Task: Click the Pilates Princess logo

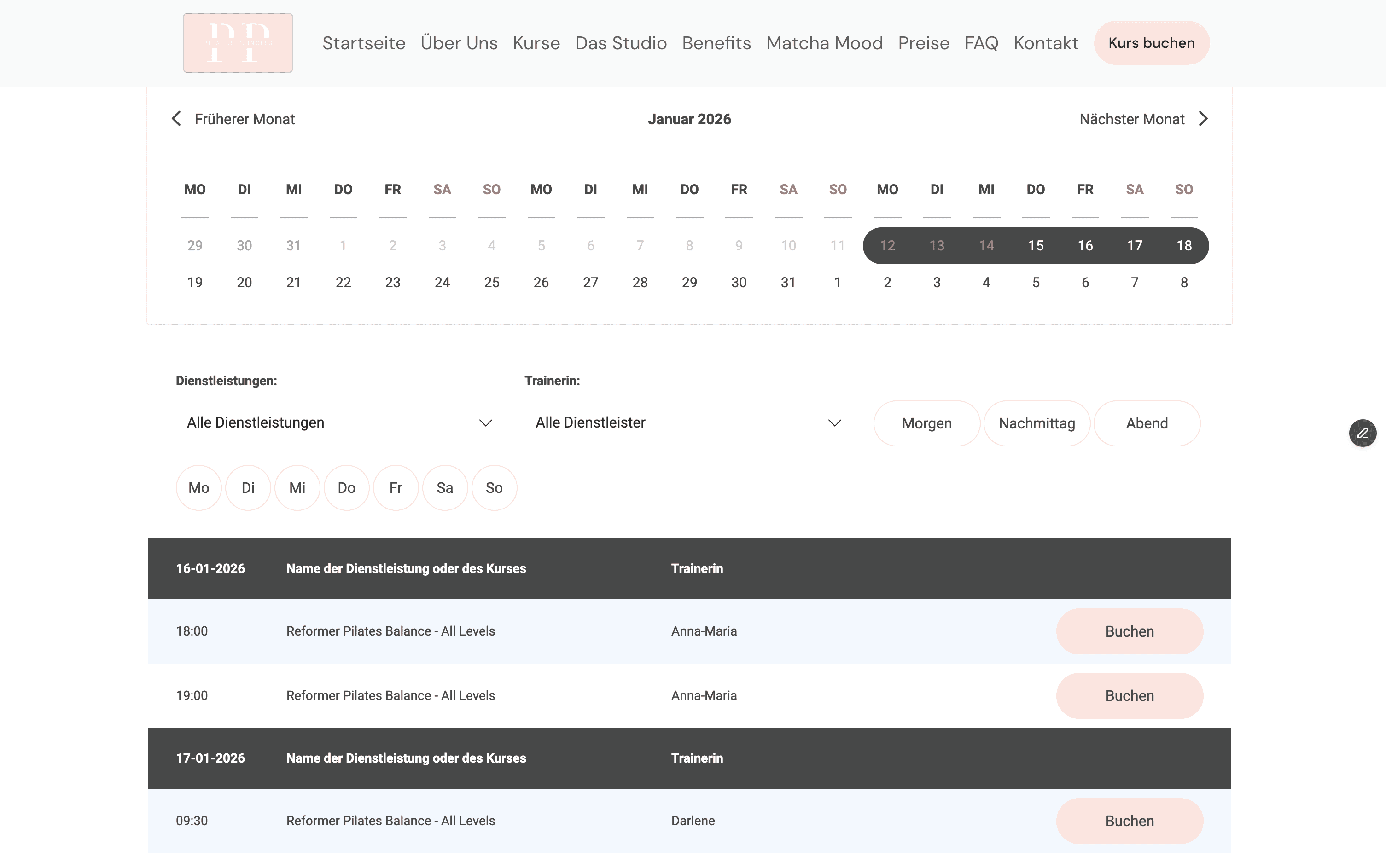Action: 238,43
